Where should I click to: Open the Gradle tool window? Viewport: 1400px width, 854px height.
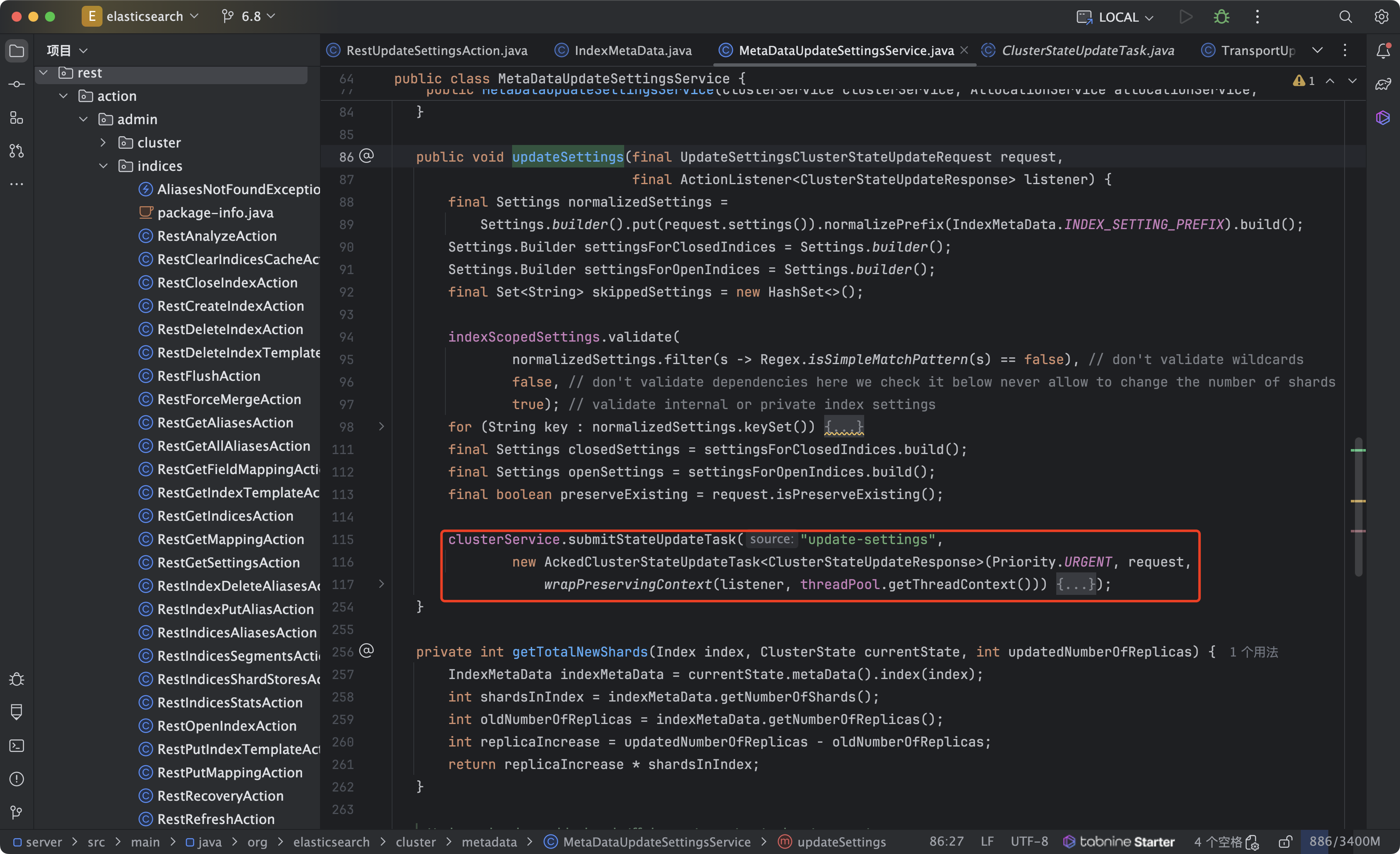pos(1382,84)
